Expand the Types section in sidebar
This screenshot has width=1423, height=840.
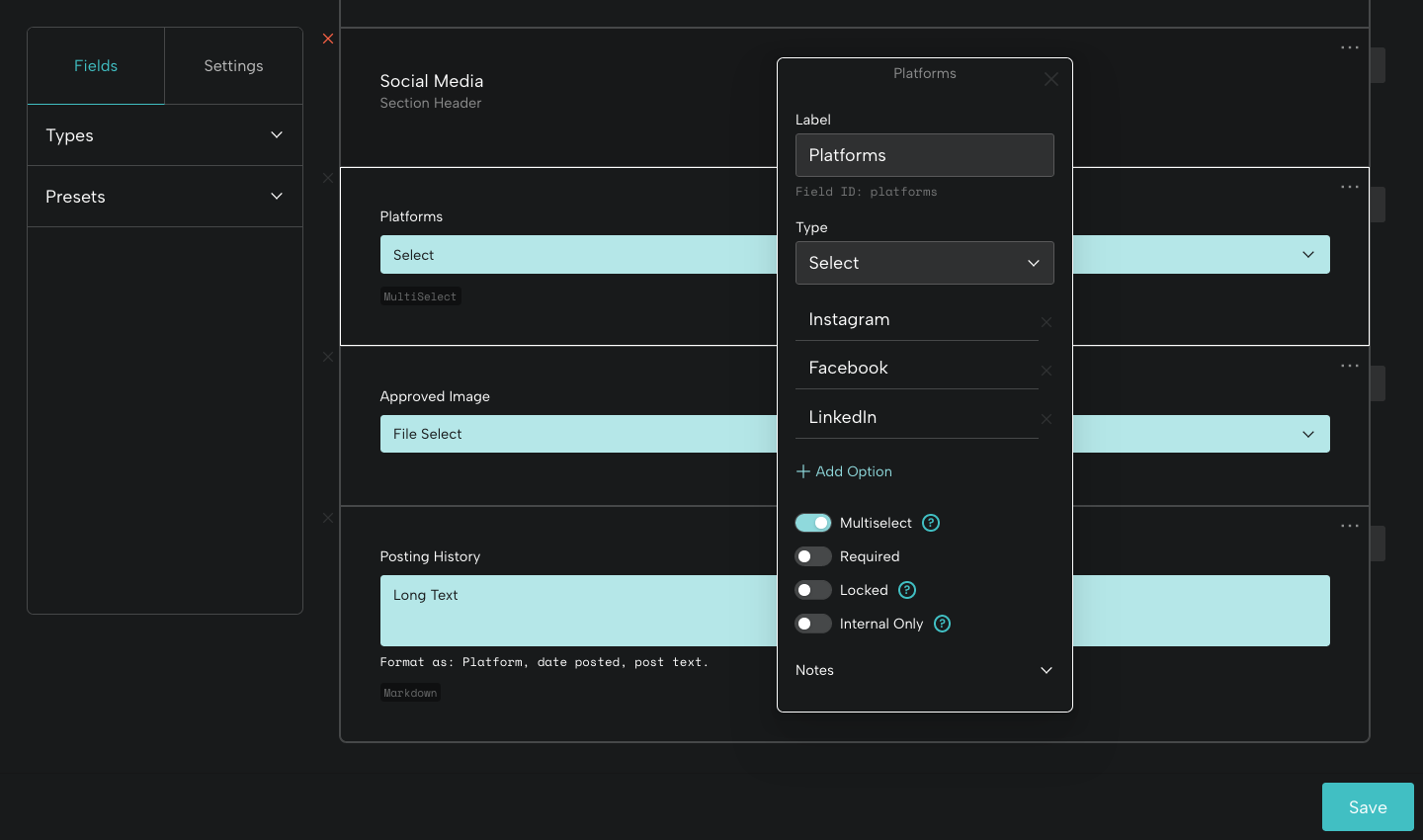pos(165,135)
